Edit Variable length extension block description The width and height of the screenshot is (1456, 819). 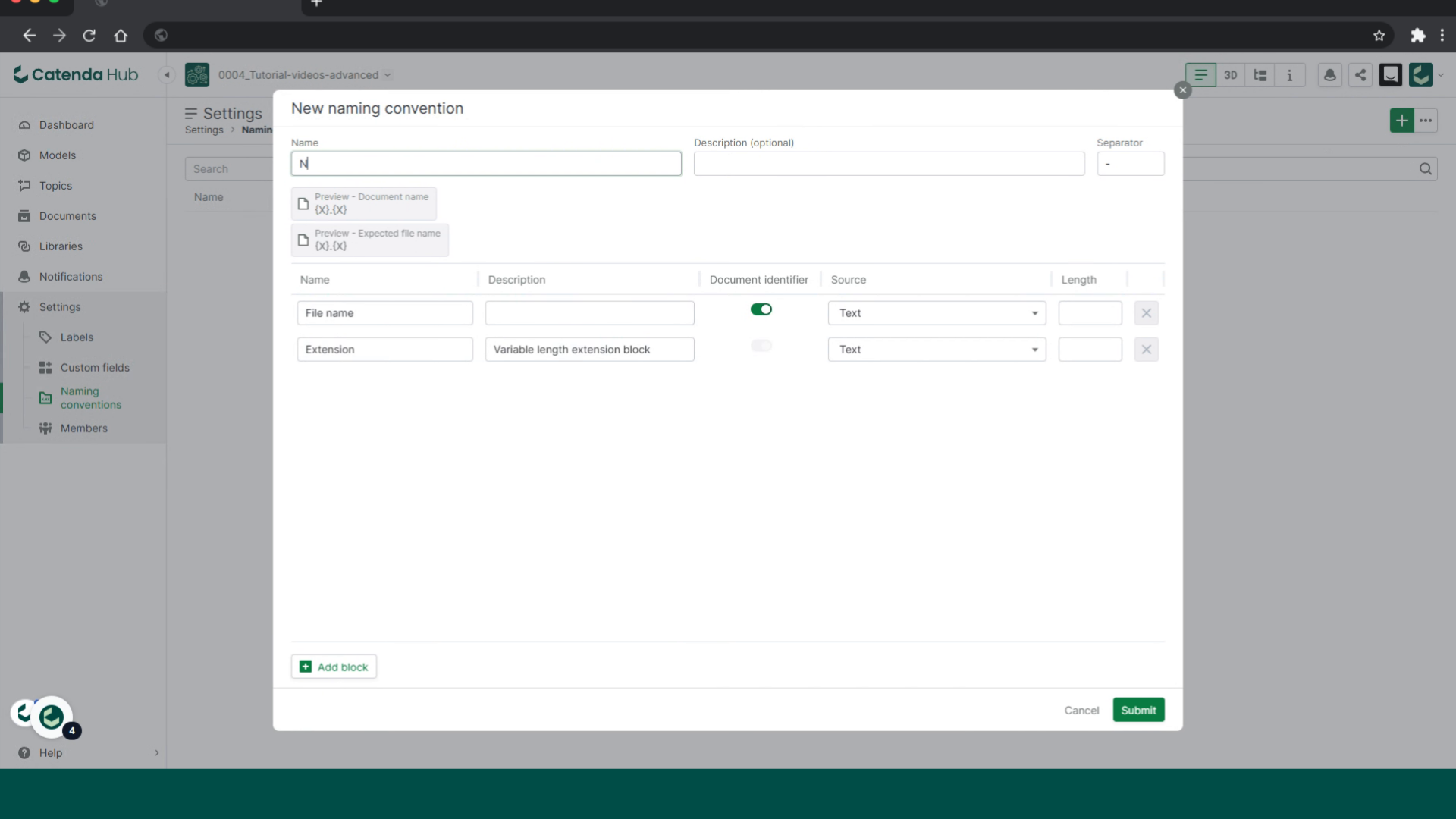click(x=589, y=350)
